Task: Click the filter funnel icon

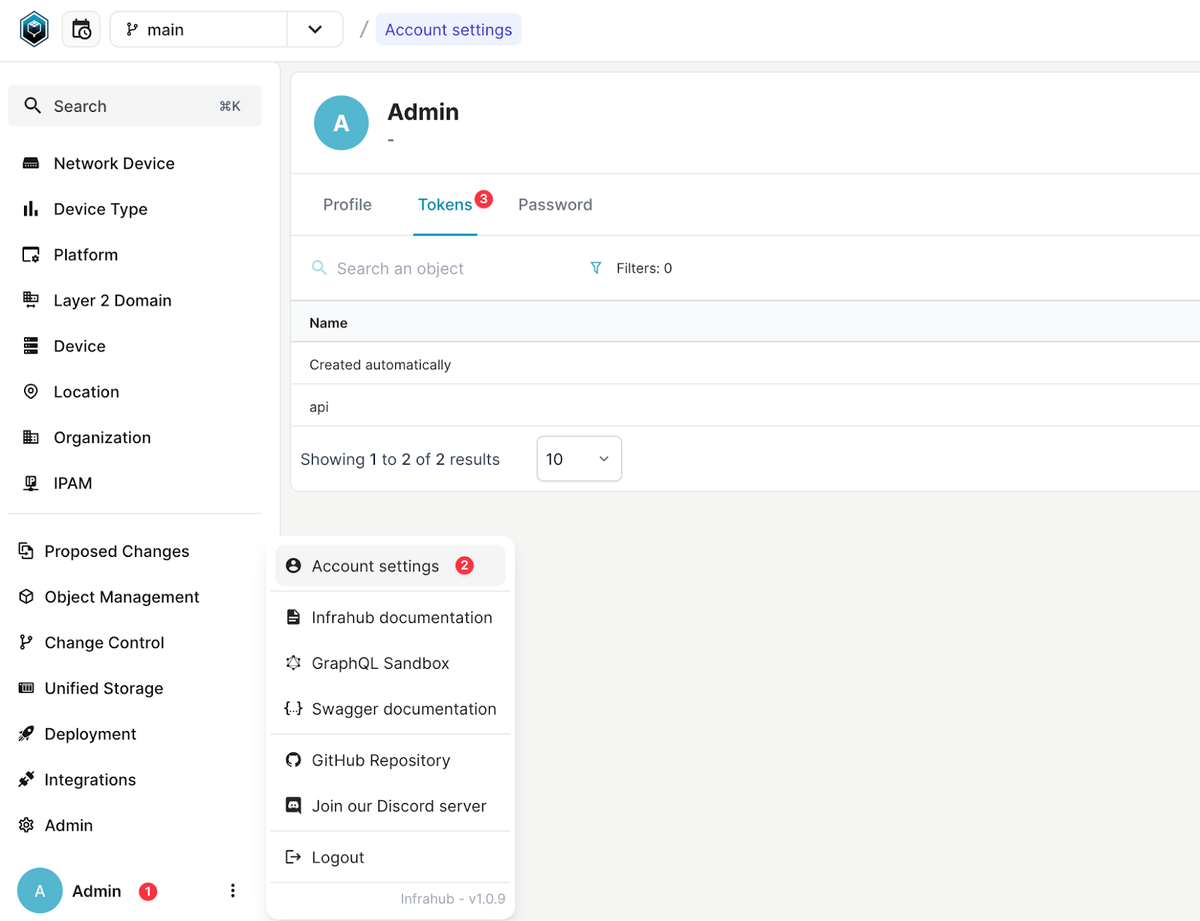Action: tap(596, 268)
